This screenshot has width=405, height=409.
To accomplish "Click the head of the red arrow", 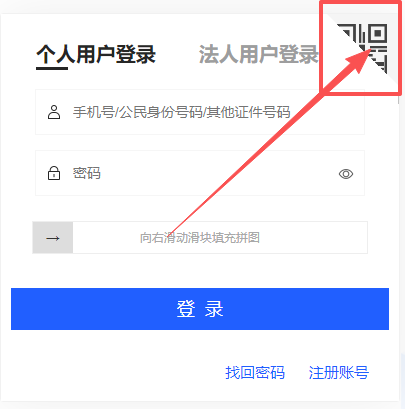I will coord(358,61).
